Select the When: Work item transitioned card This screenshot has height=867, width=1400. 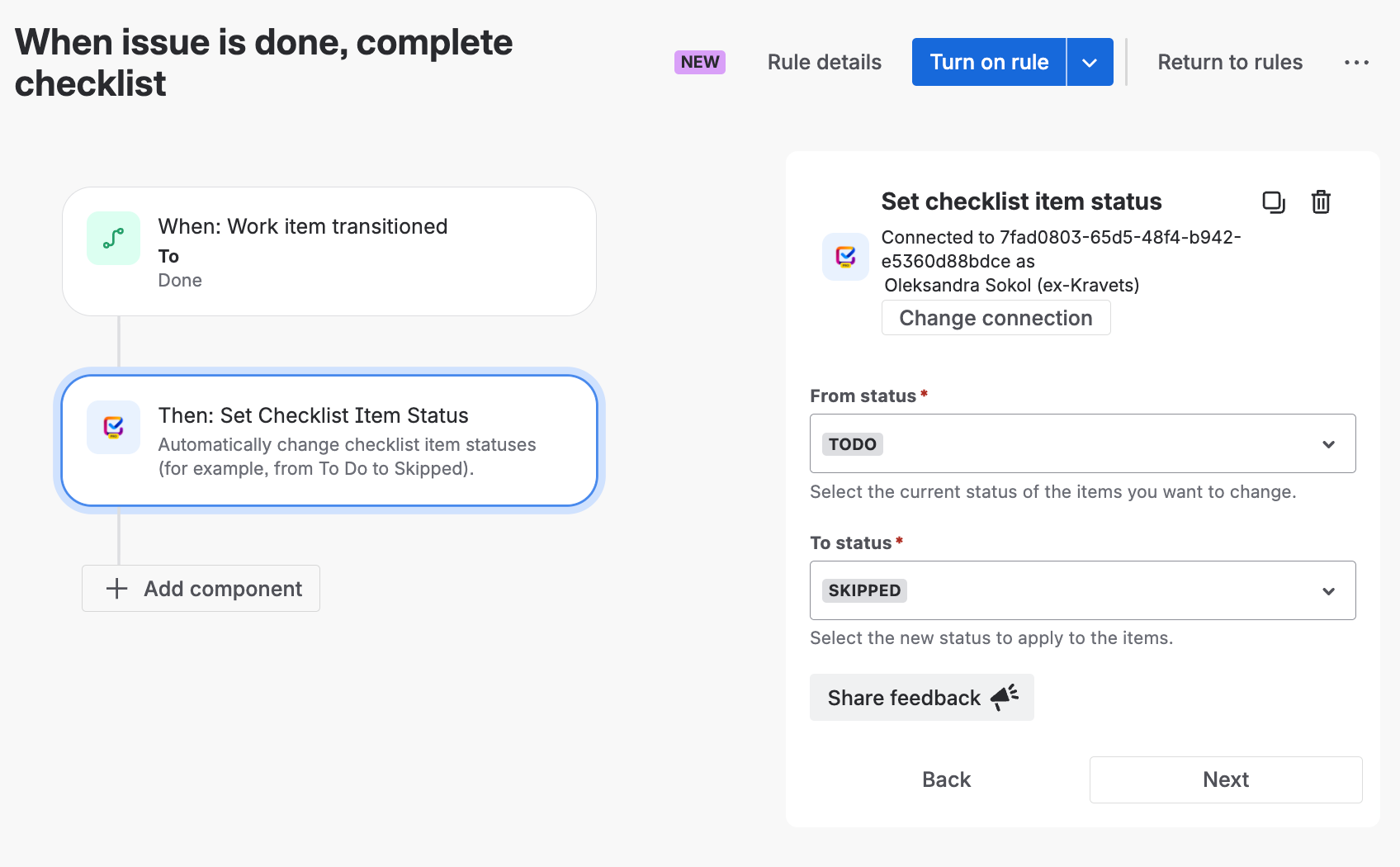pos(329,251)
